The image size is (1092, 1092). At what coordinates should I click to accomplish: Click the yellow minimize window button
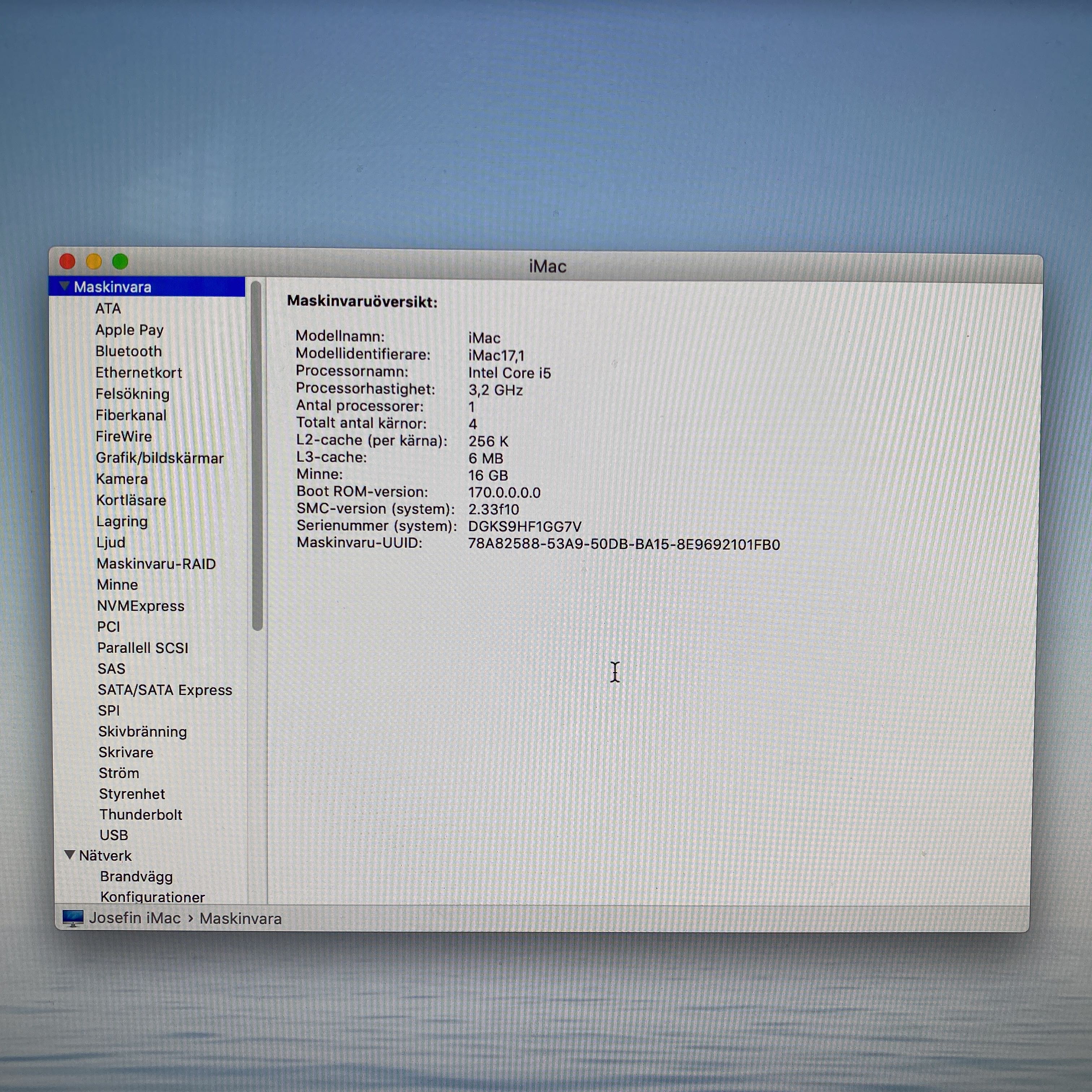point(94,262)
